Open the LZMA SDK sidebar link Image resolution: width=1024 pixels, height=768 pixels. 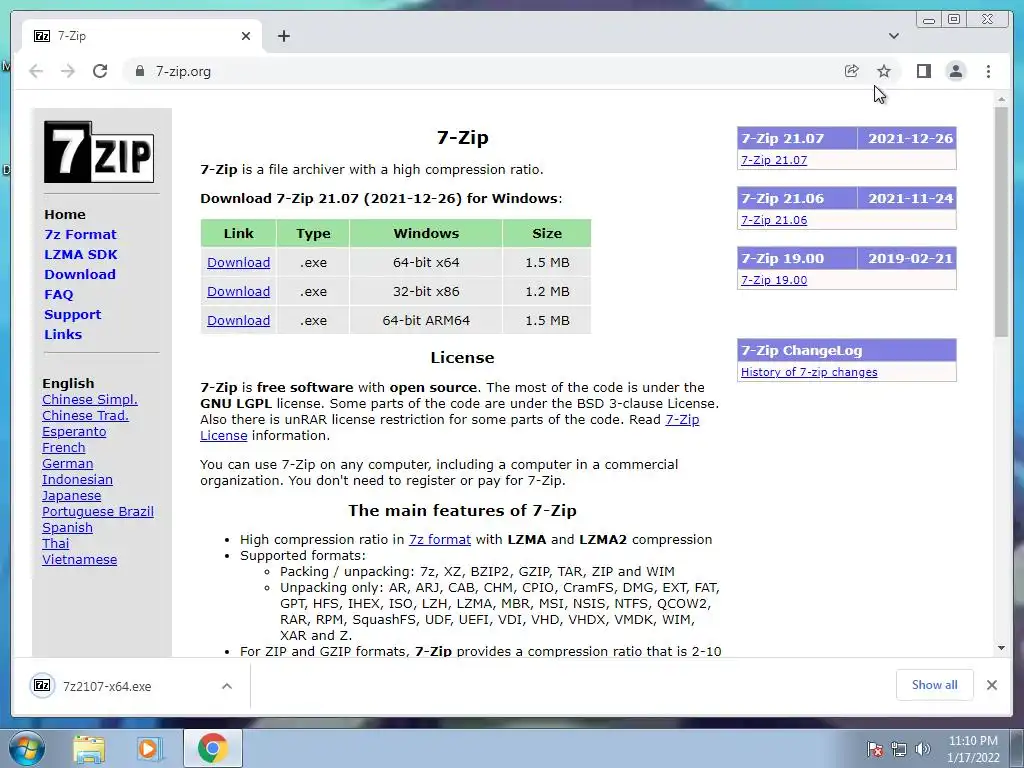(x=81, y=255)
